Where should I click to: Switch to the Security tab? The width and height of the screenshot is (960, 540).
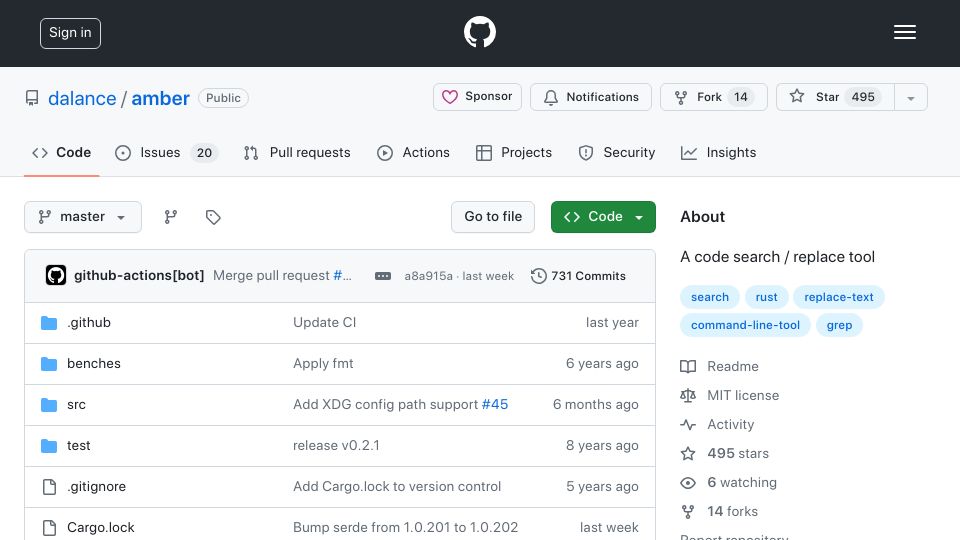click(617, 152)
